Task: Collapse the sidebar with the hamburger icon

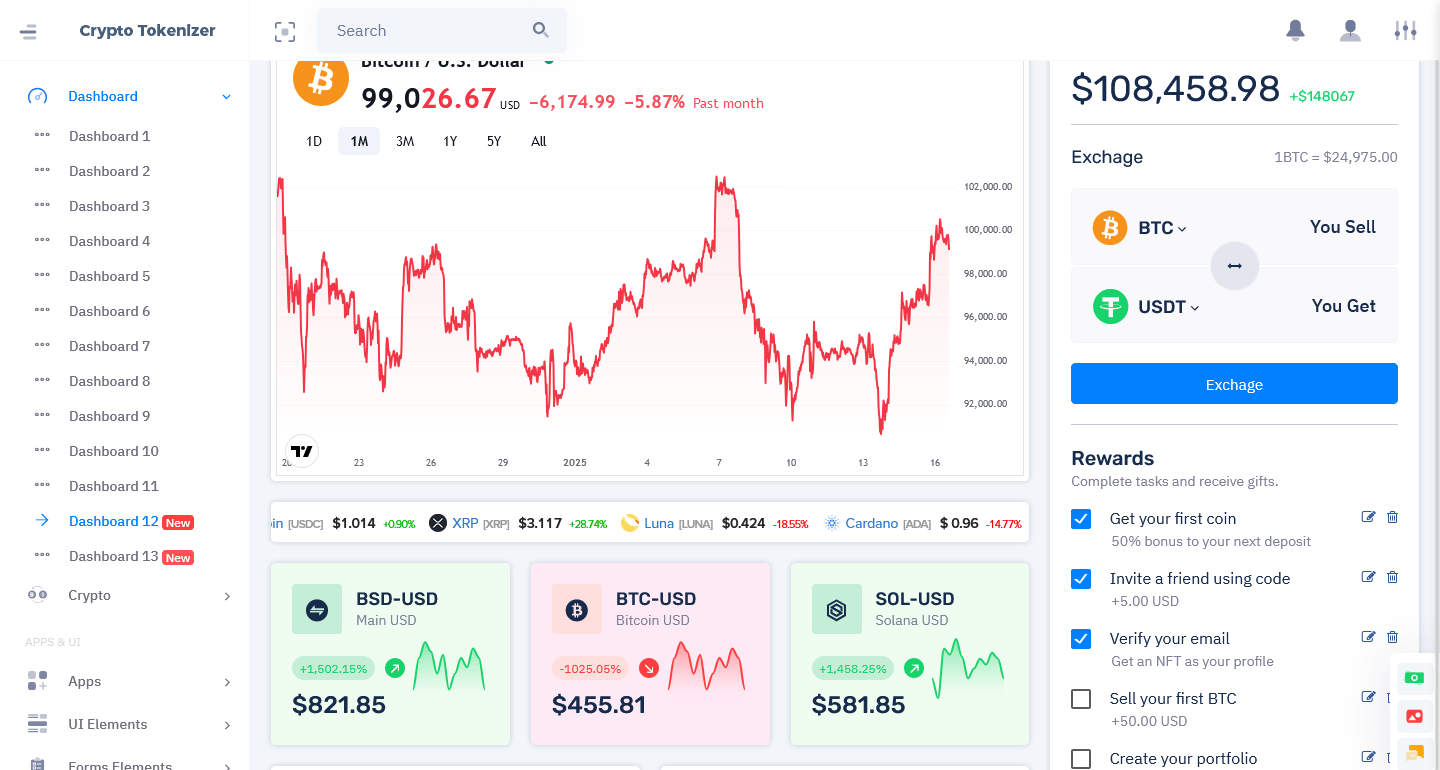Action: [28, 31]
